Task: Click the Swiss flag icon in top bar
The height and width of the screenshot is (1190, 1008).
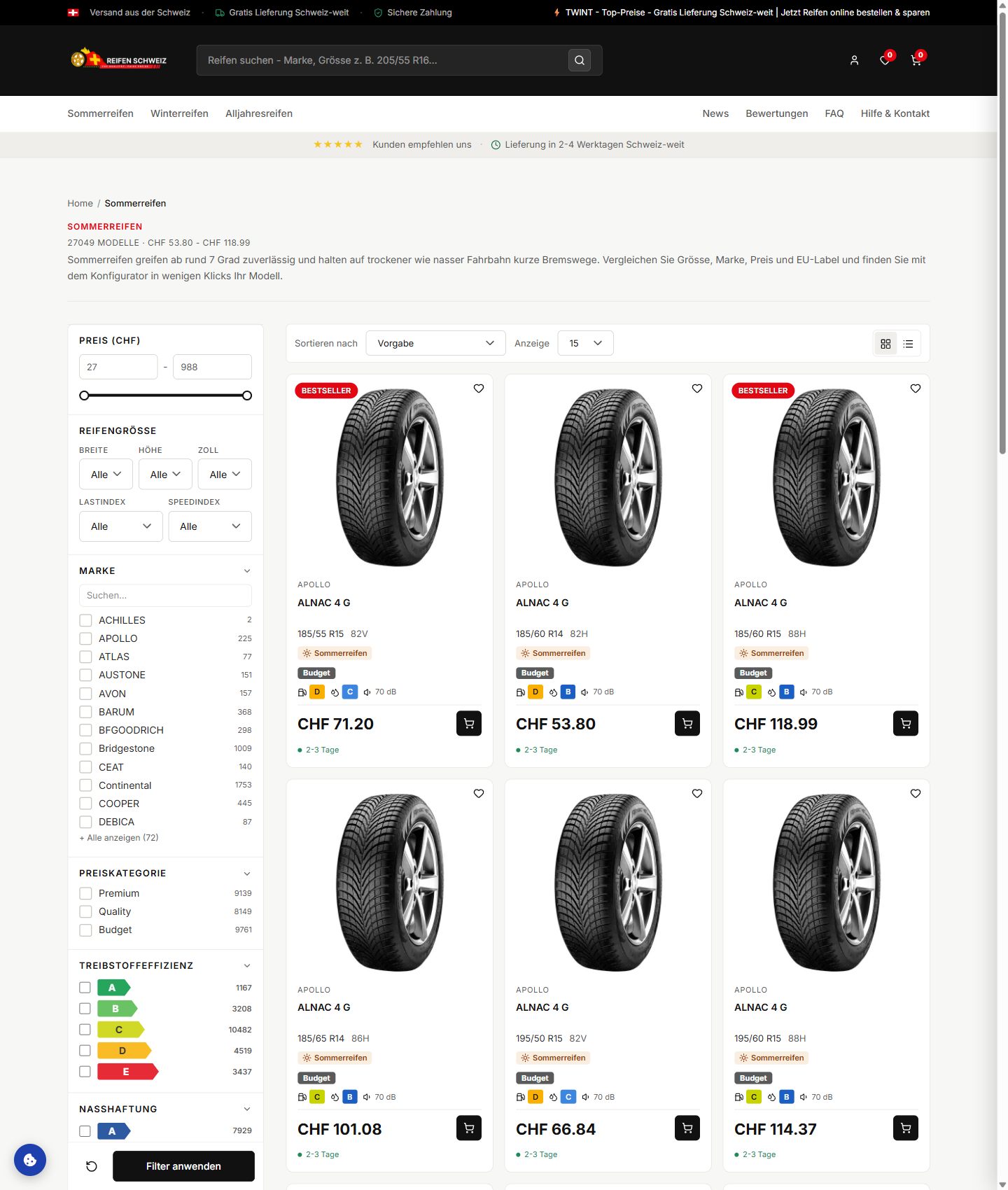Action: (73, 13)
